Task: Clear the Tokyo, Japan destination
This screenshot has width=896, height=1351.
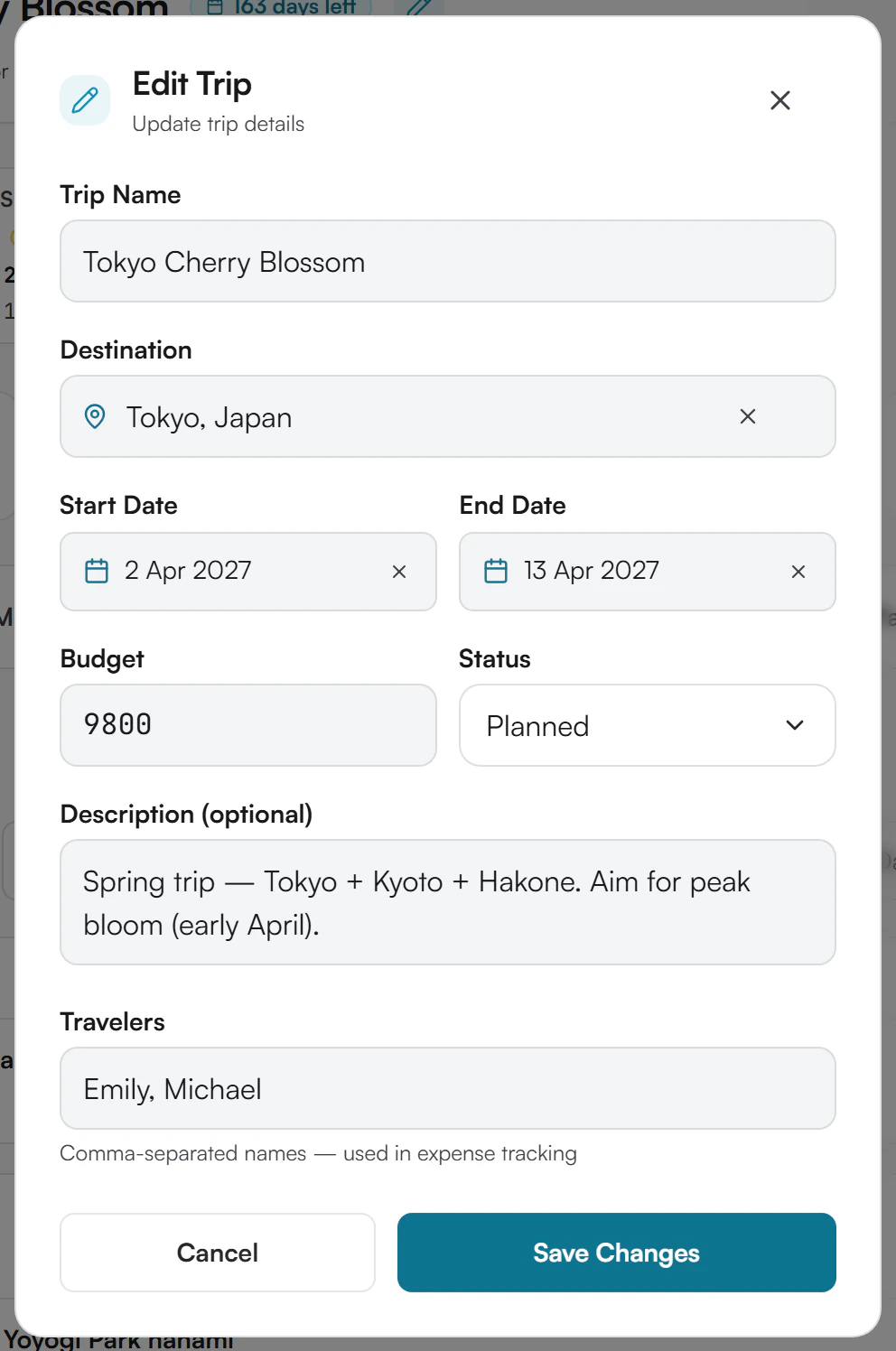Action: tap(748, 416)
